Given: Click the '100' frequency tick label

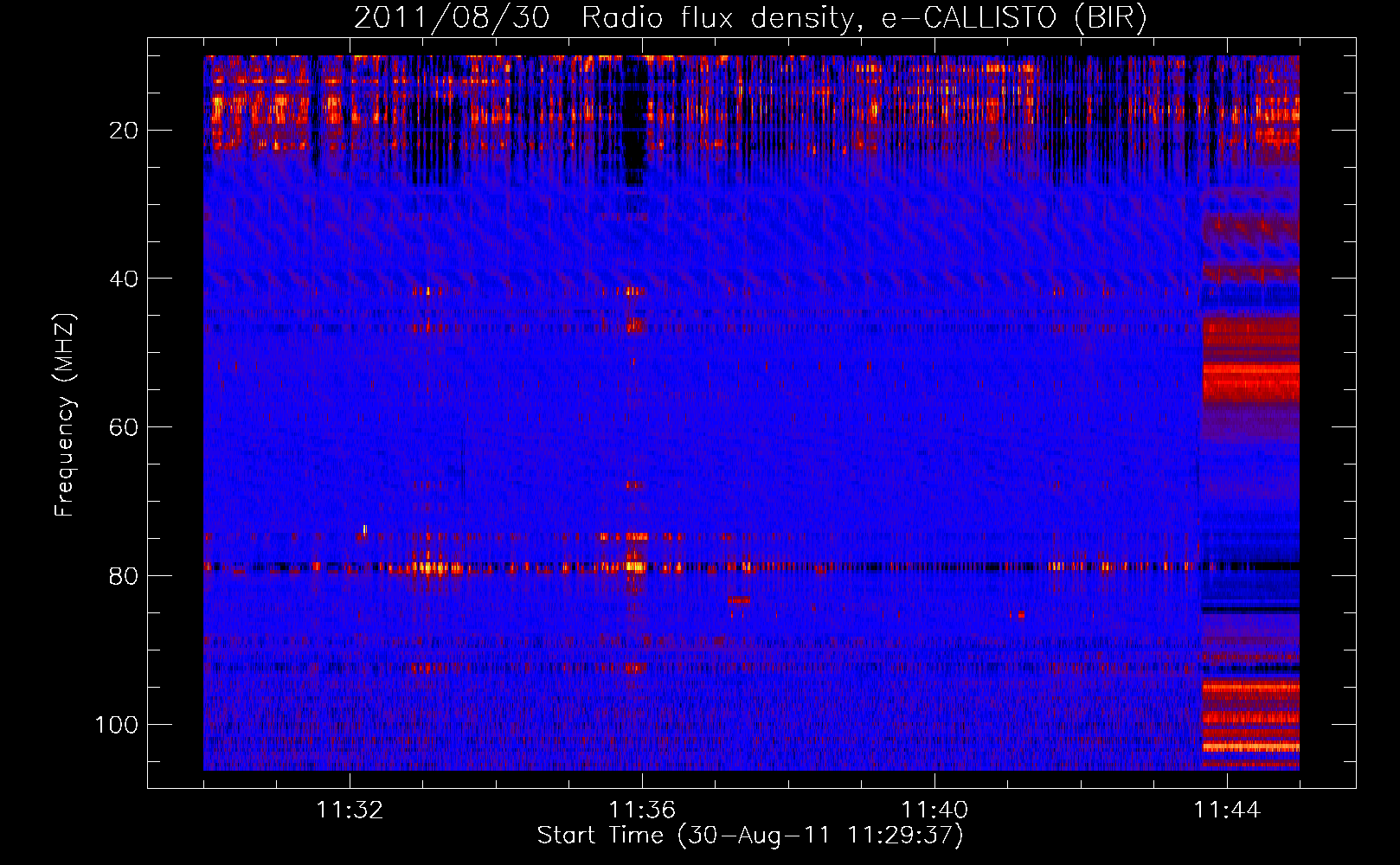Looking at the screenshot, I should [x=118, y=725].
